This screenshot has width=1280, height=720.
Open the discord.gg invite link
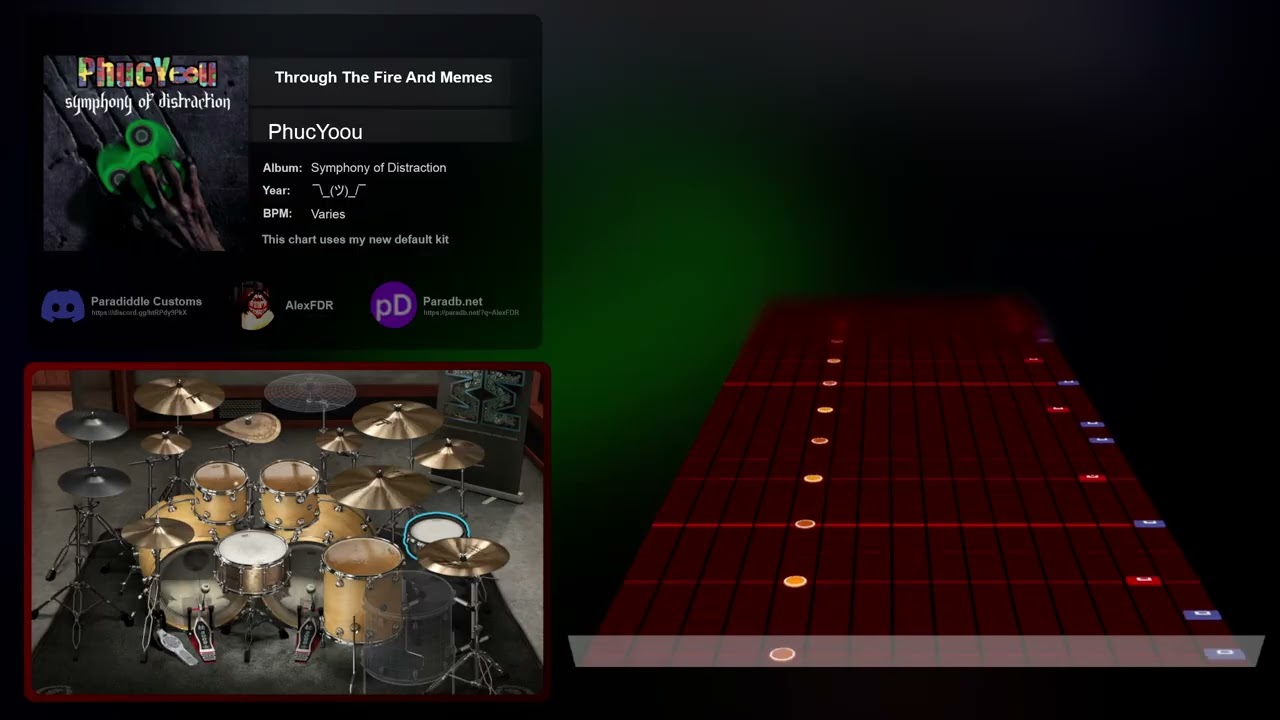pyautogui.click(x=139, y=313)
